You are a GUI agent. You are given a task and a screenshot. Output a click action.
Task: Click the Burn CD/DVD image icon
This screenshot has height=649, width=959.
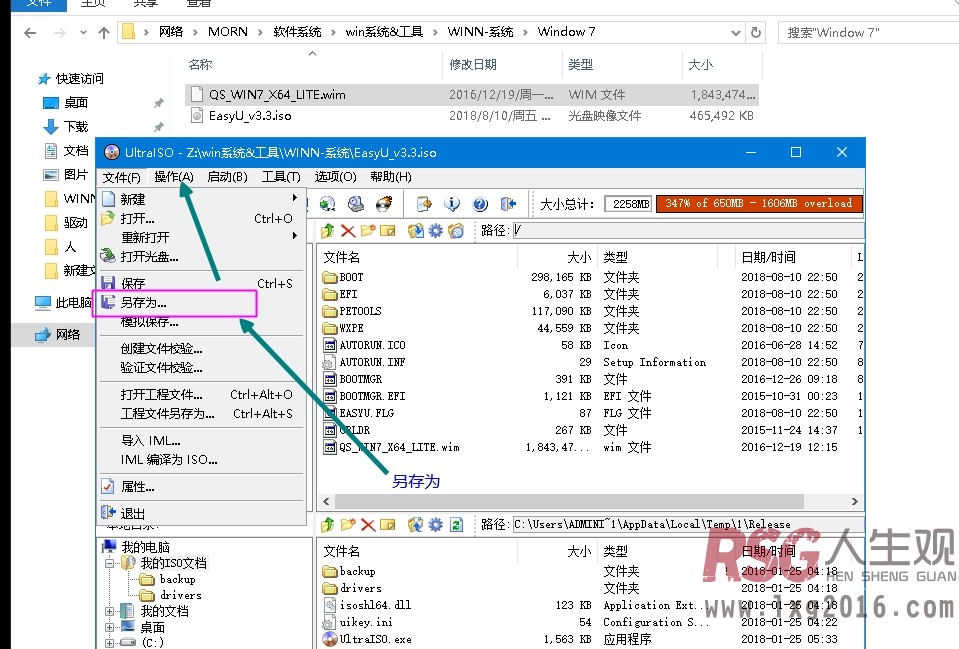pos(384,204)
